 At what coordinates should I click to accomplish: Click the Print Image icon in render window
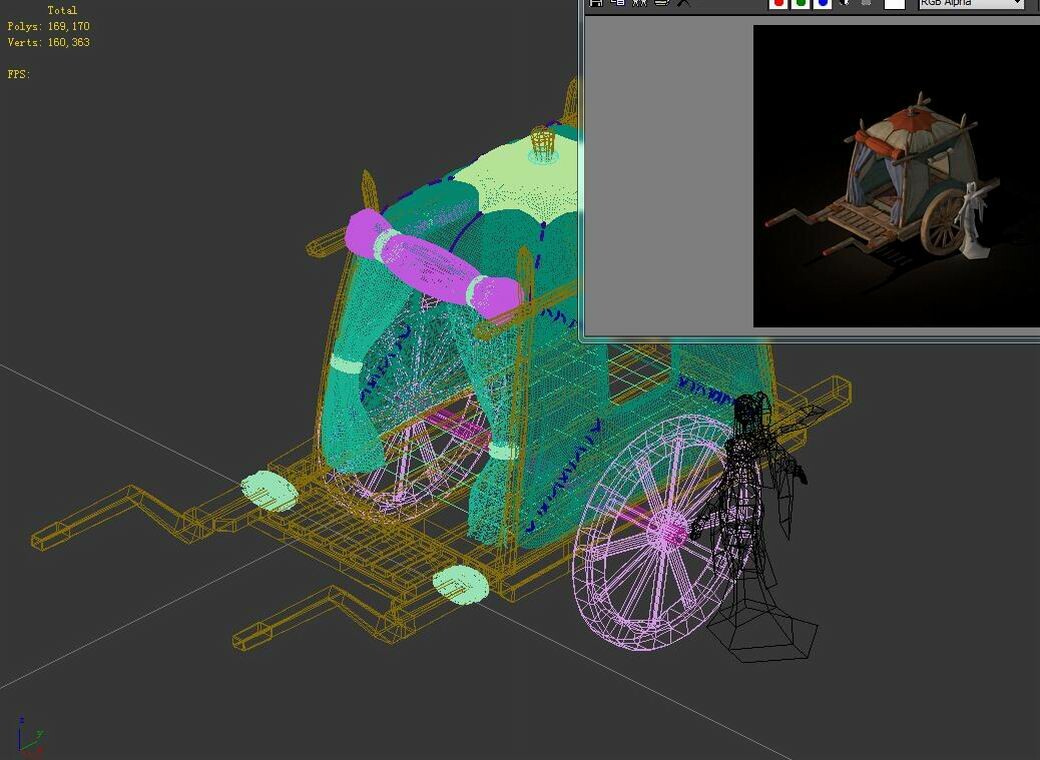tap(662, 3)
